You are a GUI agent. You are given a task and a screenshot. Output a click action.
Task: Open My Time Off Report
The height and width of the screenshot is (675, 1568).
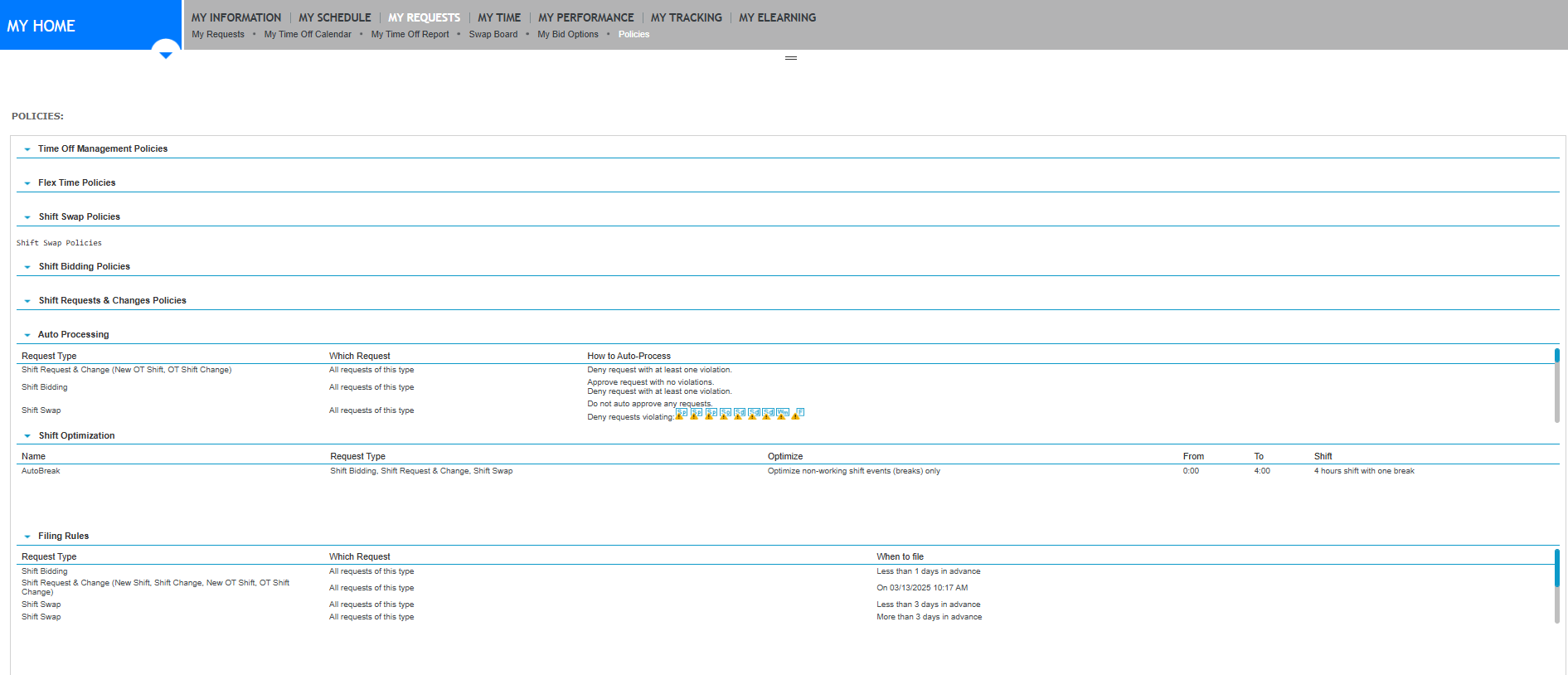410,34
